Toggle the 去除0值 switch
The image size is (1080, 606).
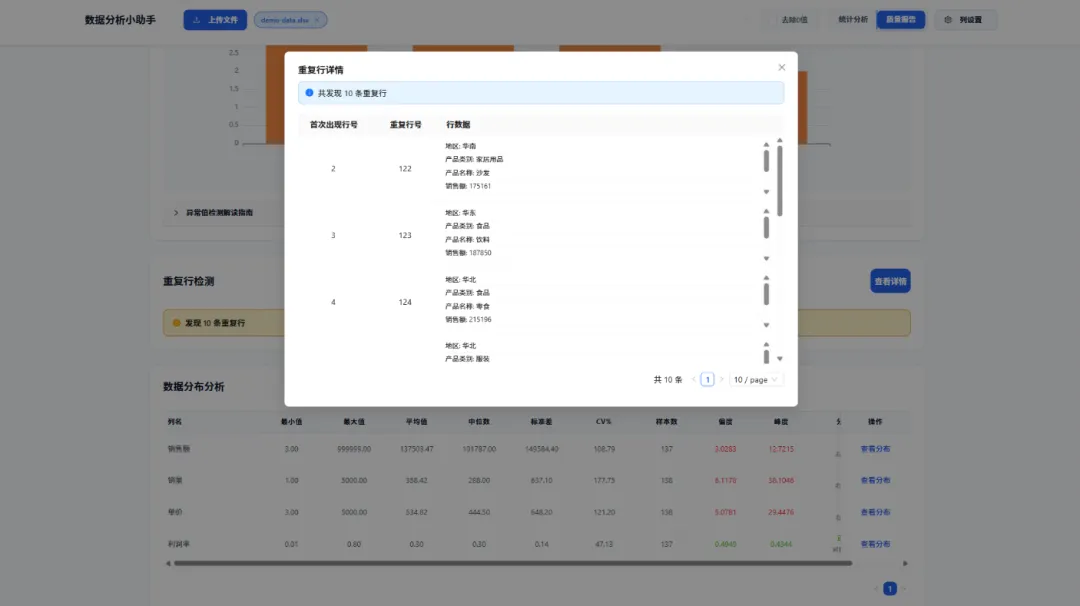(x=771, y=20)
